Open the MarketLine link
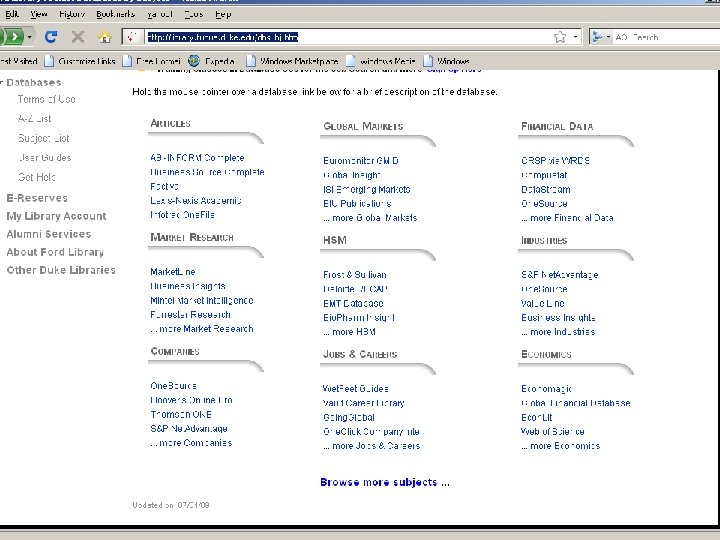 [x=173, y=271]
